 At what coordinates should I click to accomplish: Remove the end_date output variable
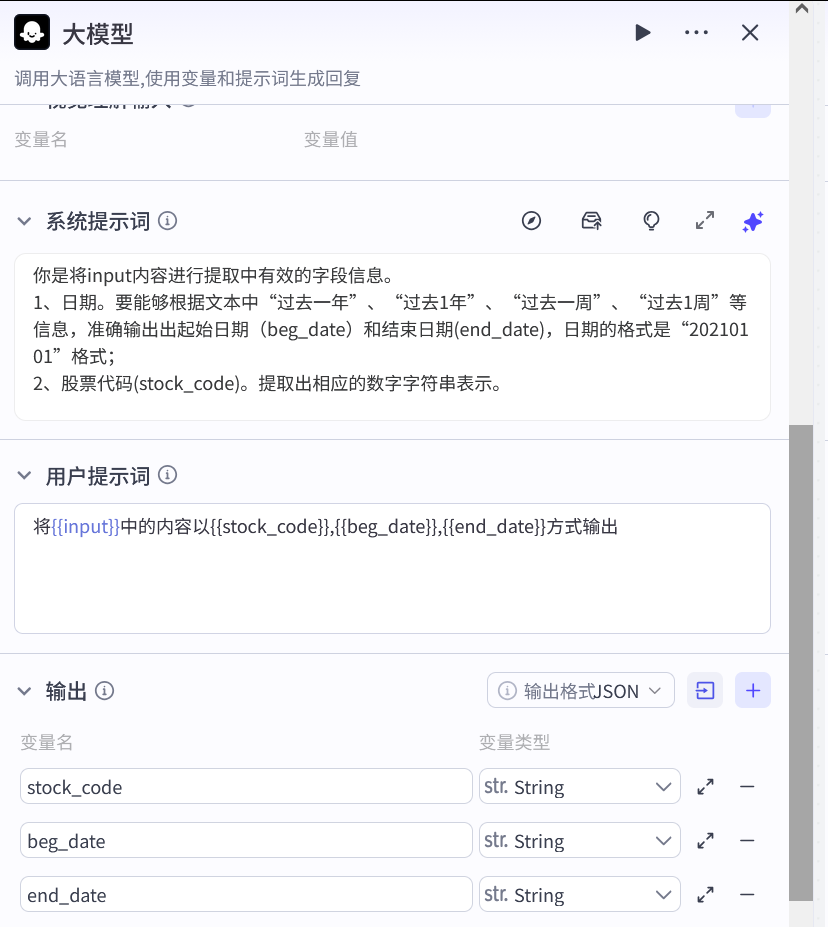point(747,894)
